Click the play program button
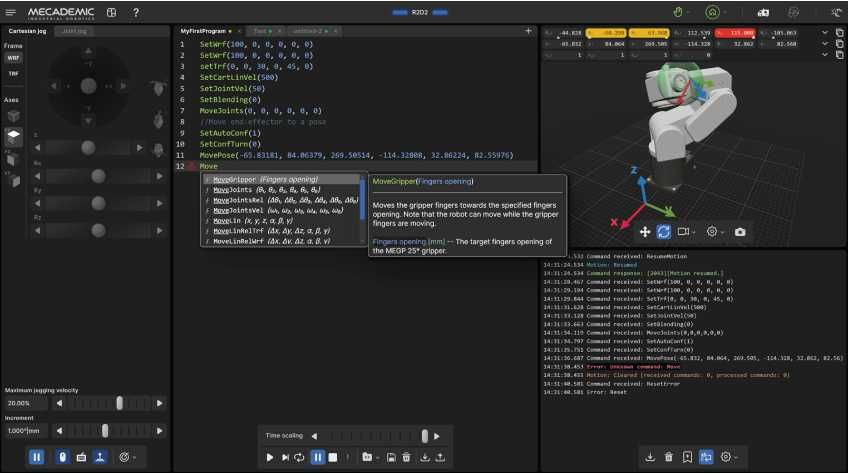Image resolution: width=848 pixels, height=474 pixels. coord(270,457)
